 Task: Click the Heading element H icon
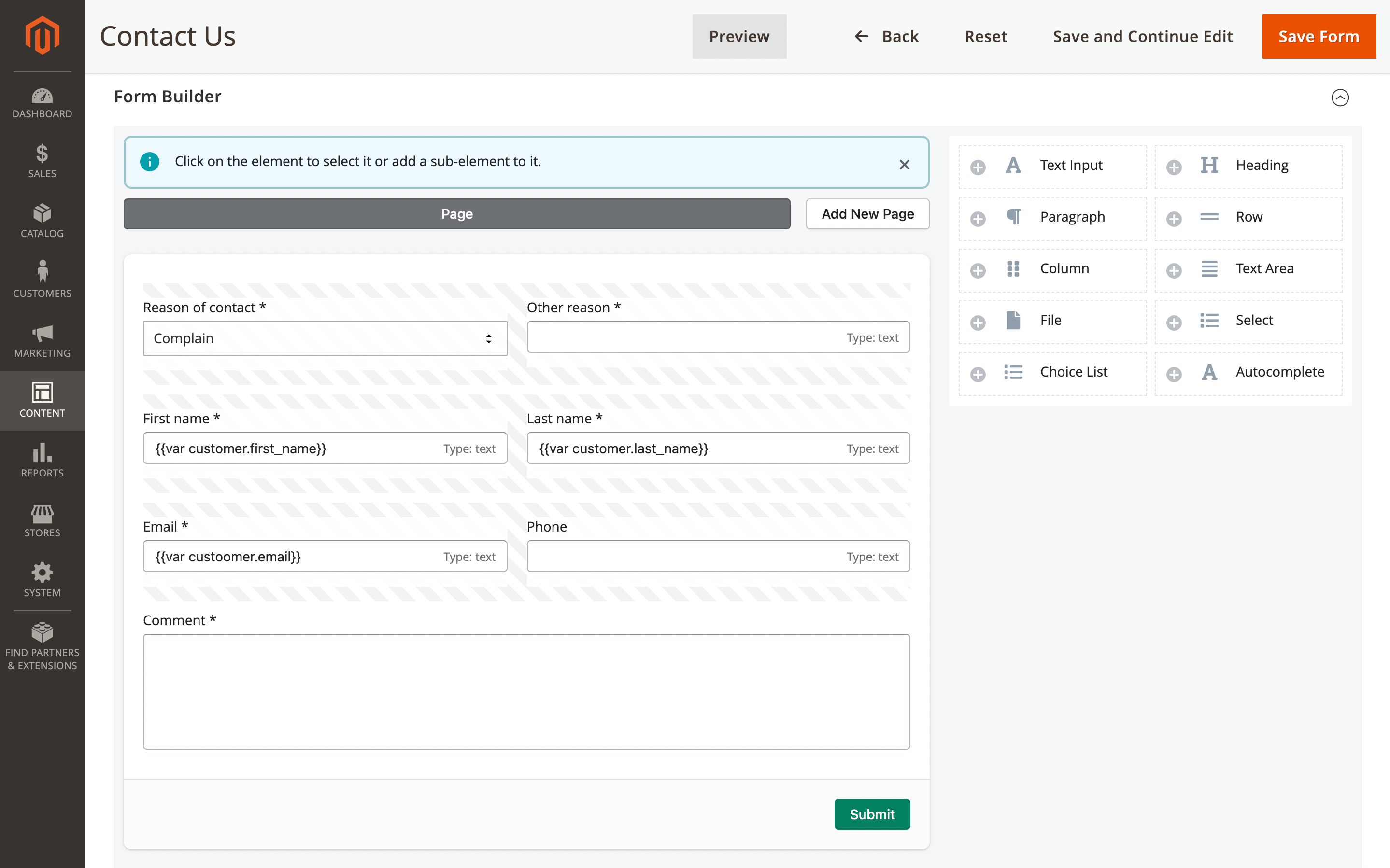tap(1209, 165)
